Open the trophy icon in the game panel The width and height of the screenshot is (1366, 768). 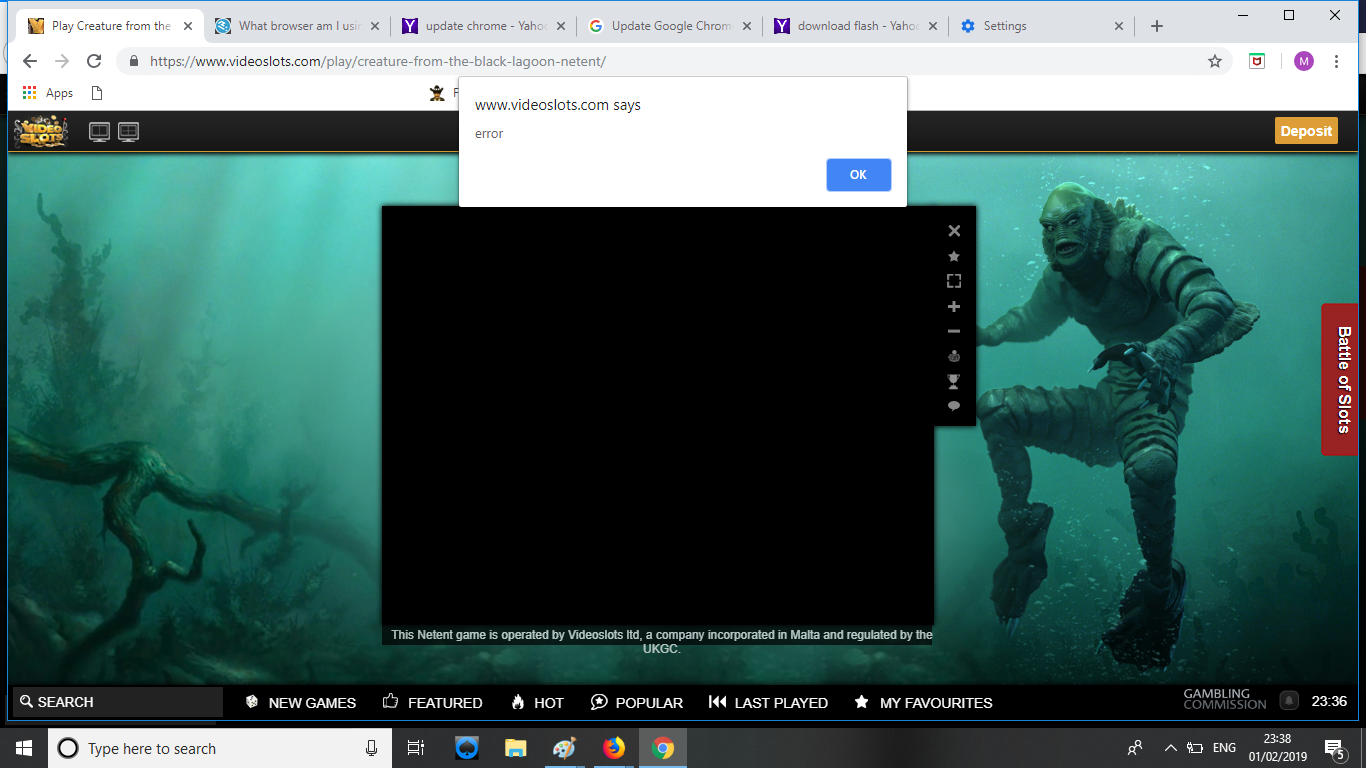click(954, 381)
